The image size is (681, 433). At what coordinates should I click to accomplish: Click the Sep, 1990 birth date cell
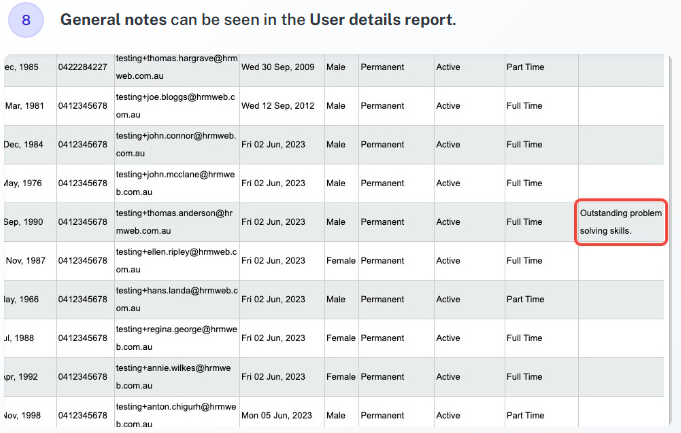click(30, 222)
